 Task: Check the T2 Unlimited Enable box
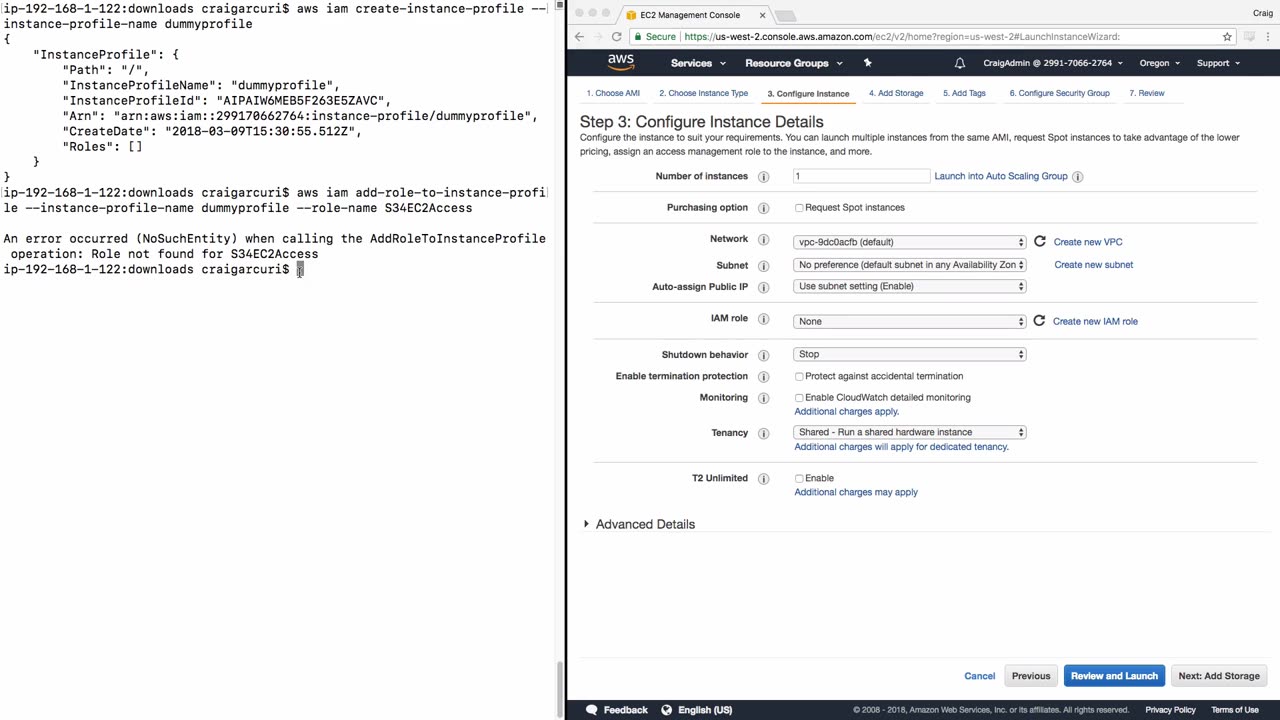[799, 479]
